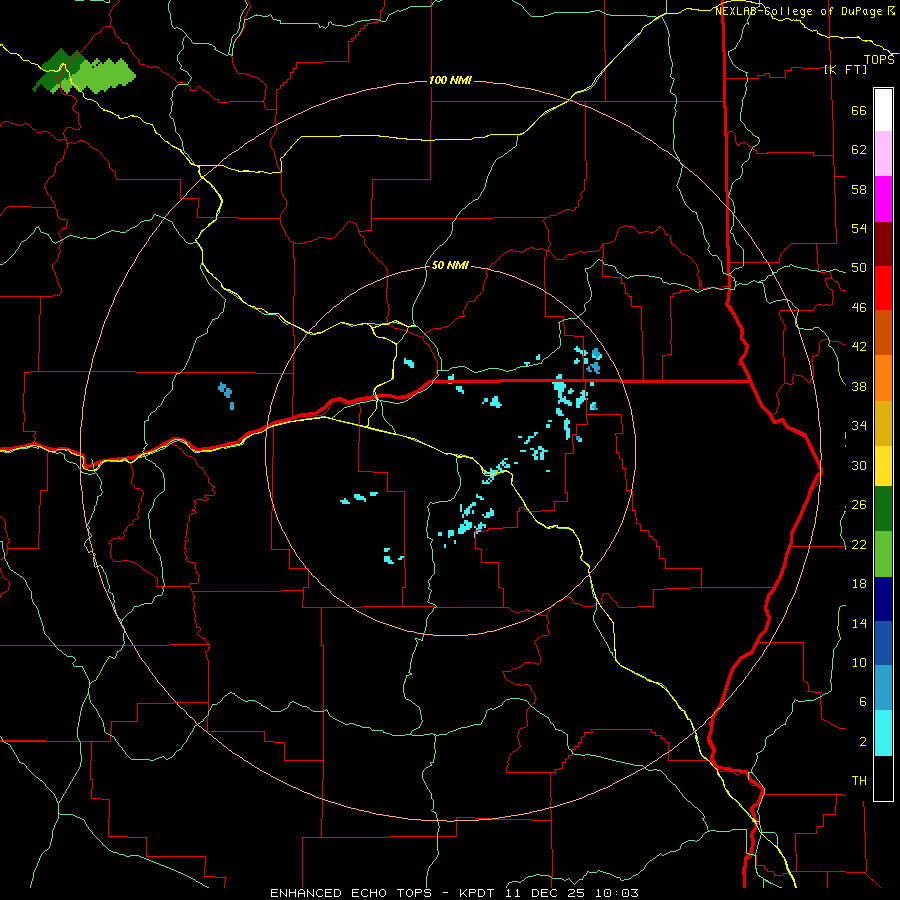Click the legend value '26'
Viewport: 900px width, 900px height.
(x=859, y=505)
